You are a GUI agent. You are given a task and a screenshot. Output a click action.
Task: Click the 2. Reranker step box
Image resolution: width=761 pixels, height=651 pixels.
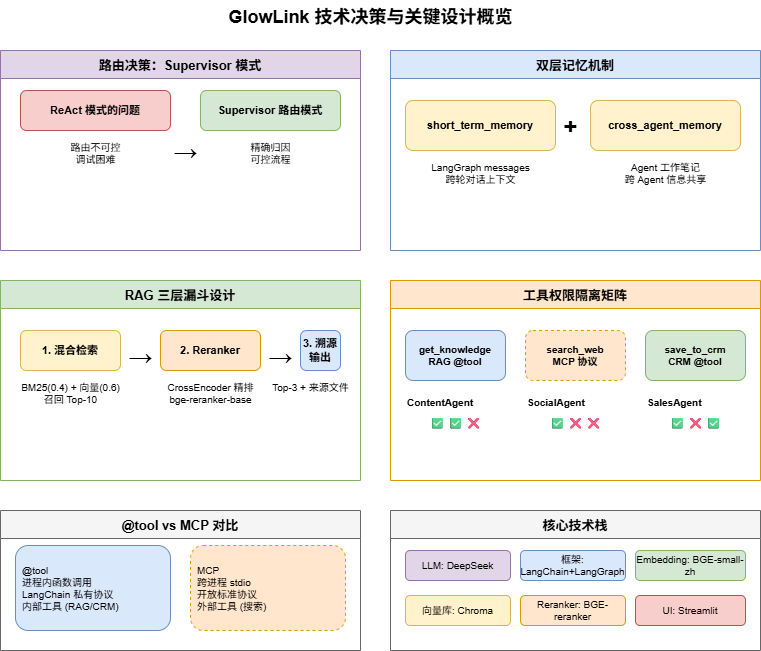pos(210,351)
